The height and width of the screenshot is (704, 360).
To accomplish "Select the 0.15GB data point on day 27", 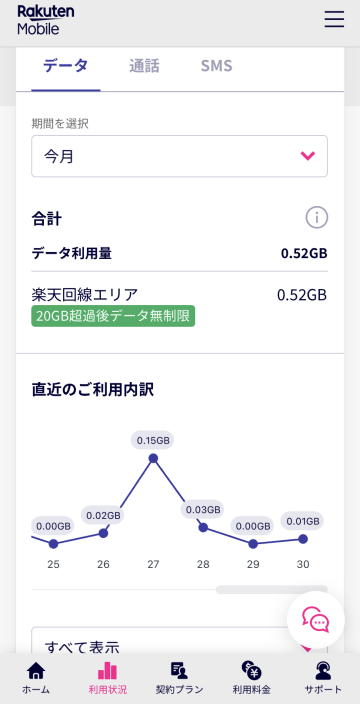I will (153, 458).
